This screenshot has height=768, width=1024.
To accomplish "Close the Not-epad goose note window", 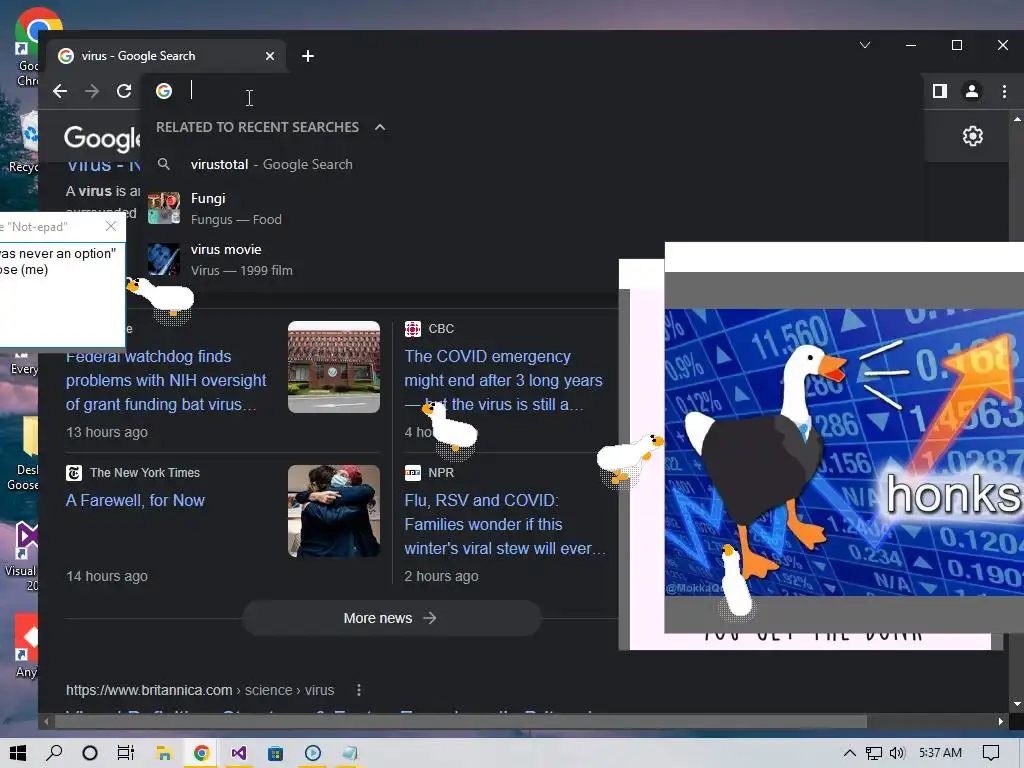I will [111, 226].
